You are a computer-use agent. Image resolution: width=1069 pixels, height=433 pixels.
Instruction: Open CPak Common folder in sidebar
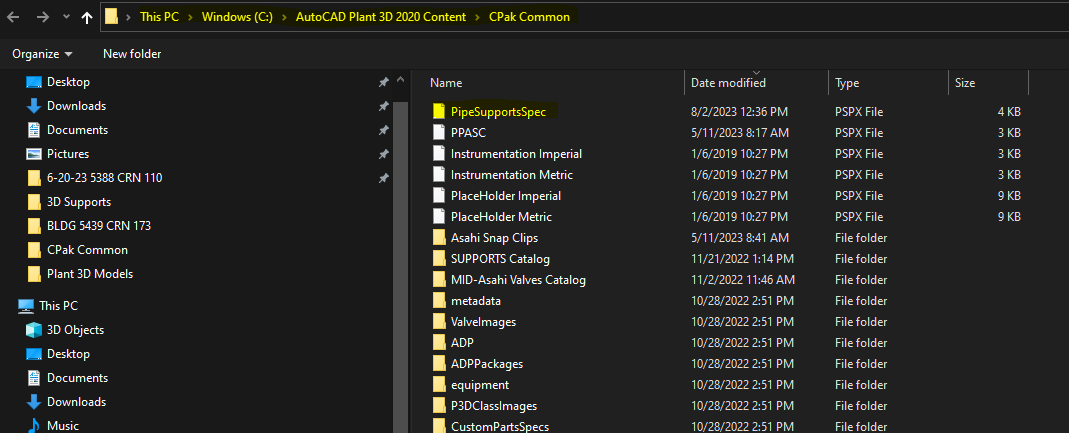(87, 250)
